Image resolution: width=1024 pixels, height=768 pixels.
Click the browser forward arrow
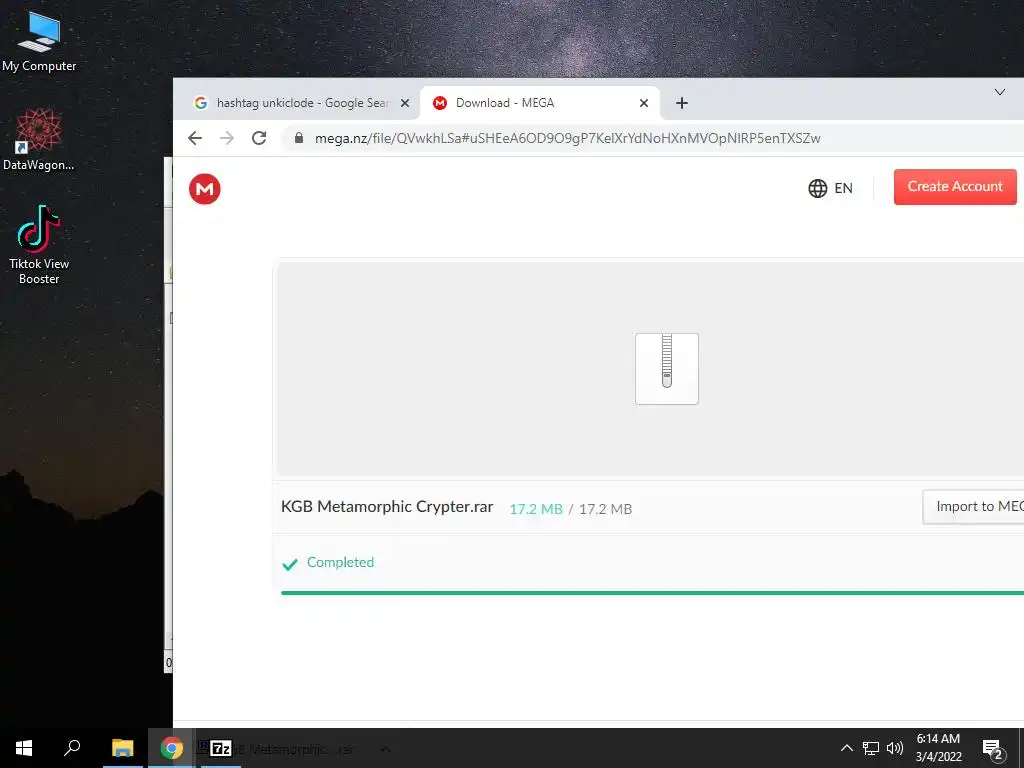coord(227,138)
